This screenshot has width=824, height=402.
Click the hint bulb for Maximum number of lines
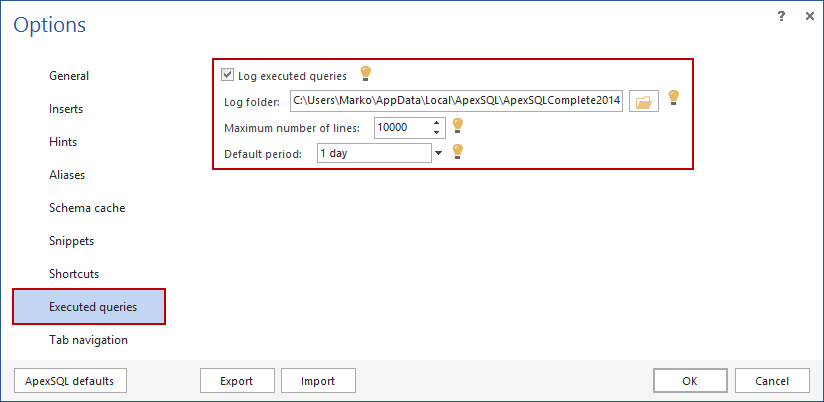(x=458, y=126)
